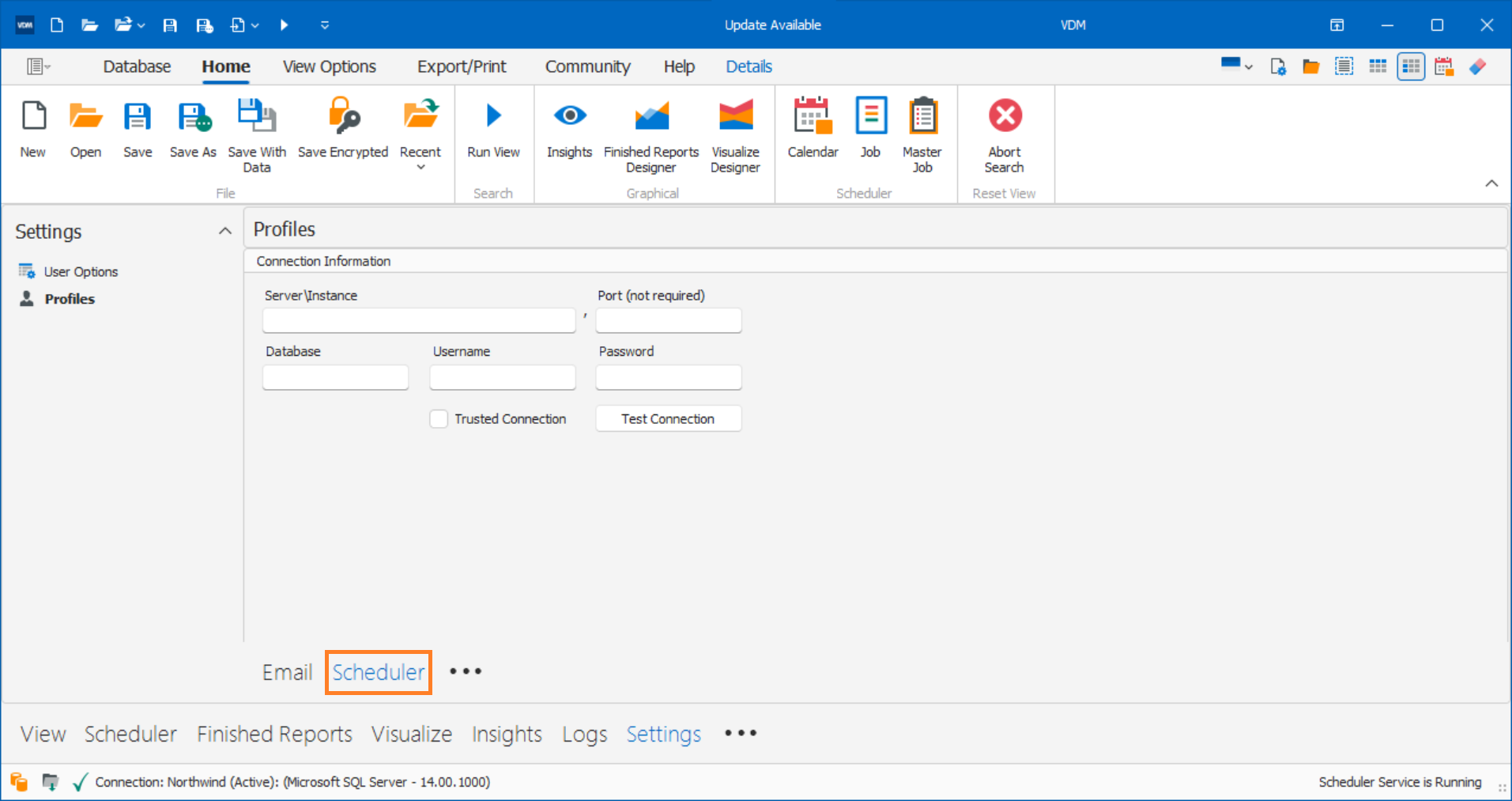Click new document icon in quick access toolbar

point(57,25)
